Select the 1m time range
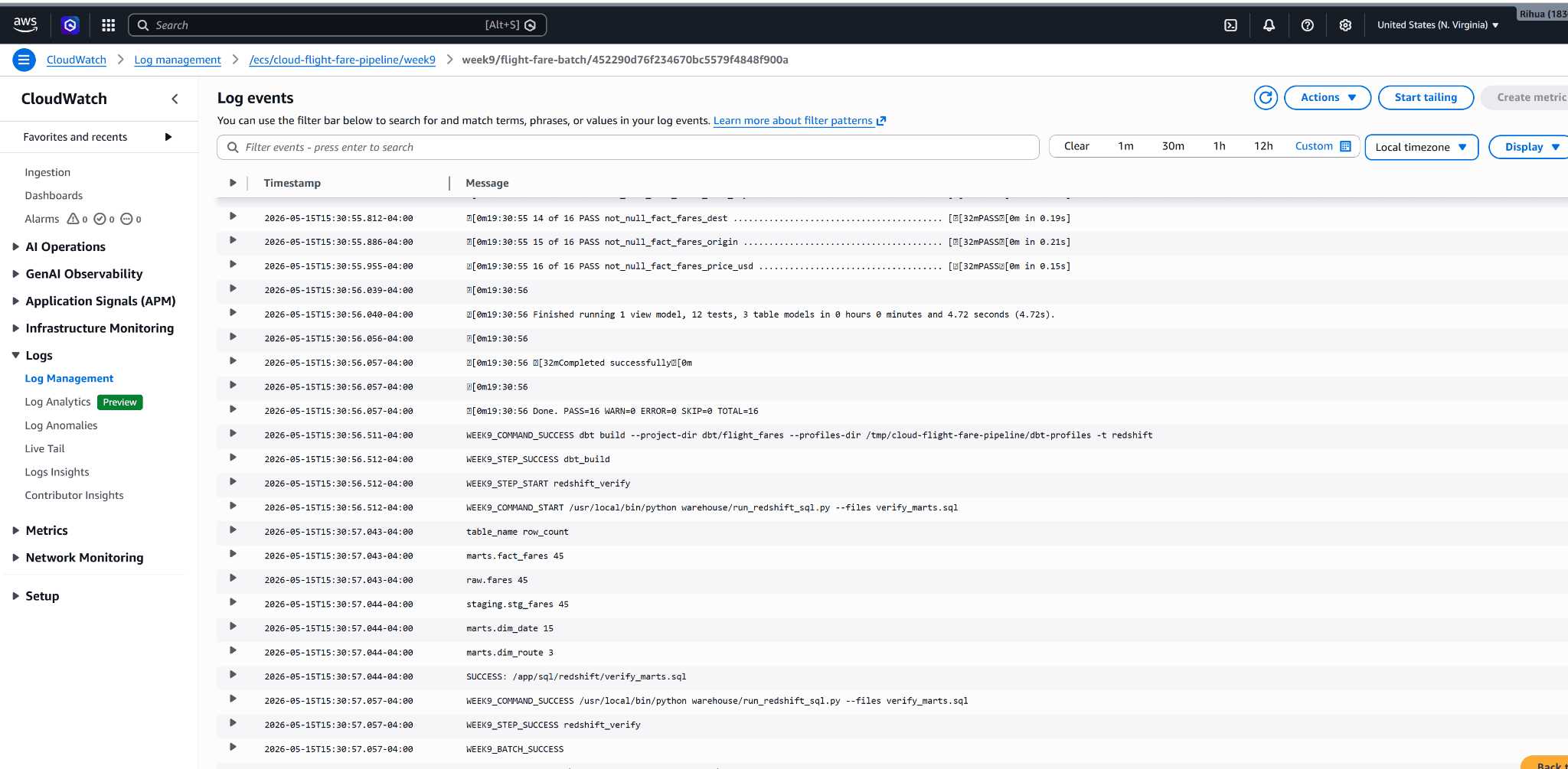The image size is (1568, 769). (x=1125, y=146)
